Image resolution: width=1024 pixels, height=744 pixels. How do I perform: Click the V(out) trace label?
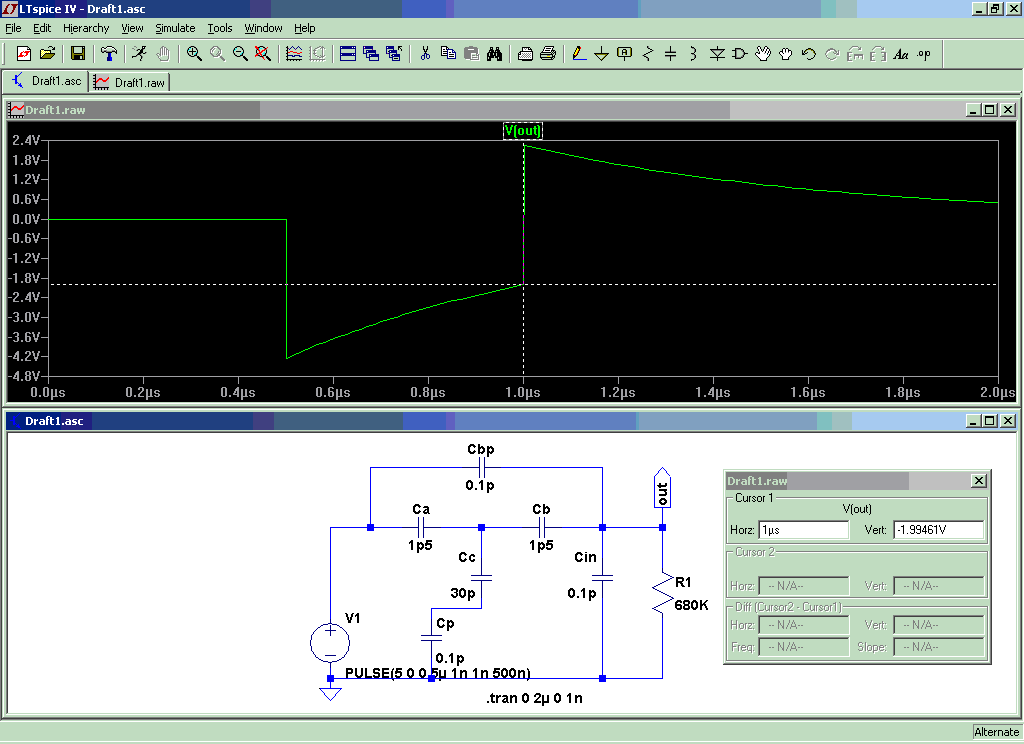click(523, 130)
